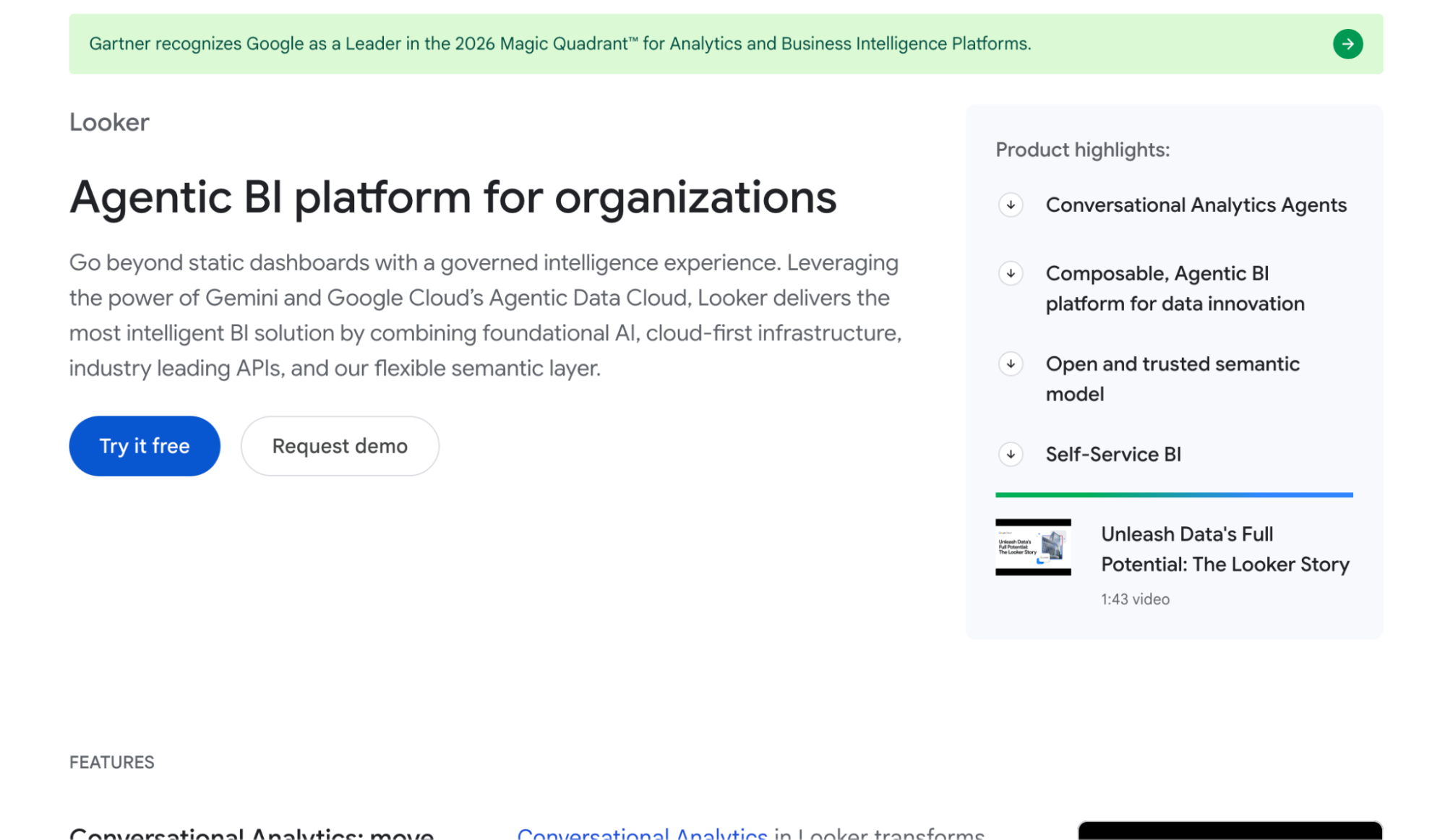Viewport: 1445px width, 840px height.
Task: Open Unleash Data's Full Potential video title
Action: pos(1225,549)
